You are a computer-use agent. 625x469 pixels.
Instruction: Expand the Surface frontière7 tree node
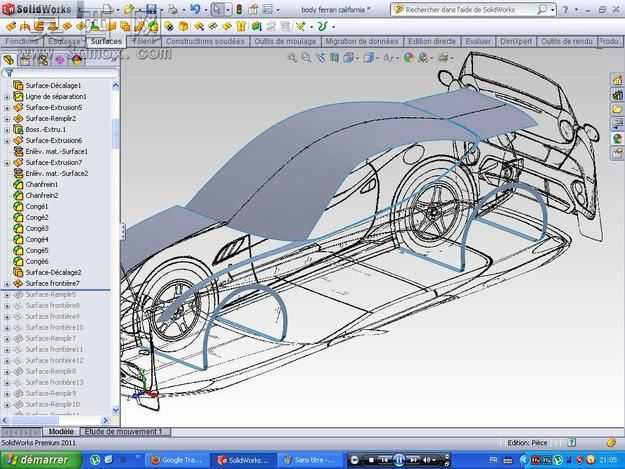[7, 284]
